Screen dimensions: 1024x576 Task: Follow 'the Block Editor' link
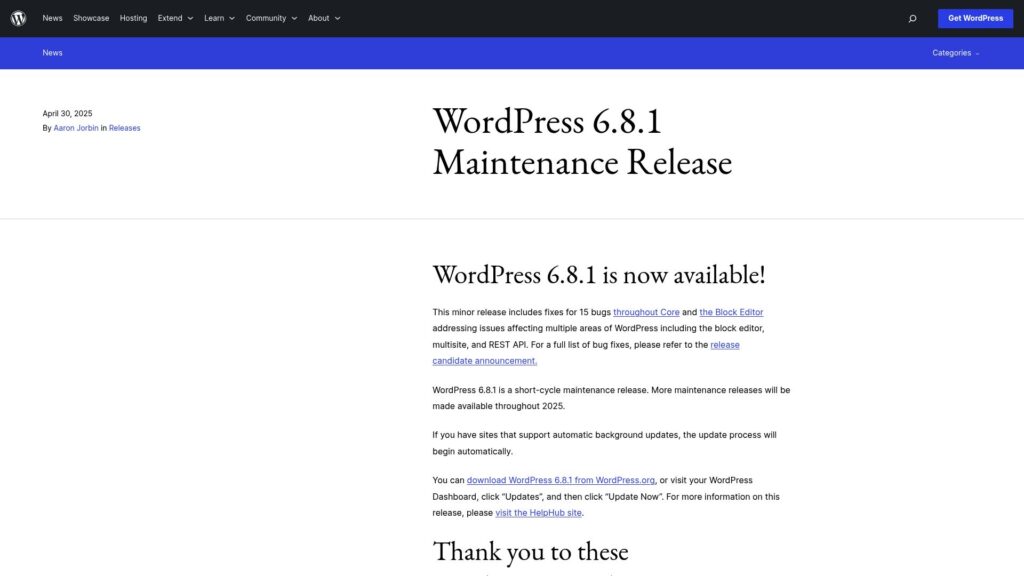click(x=731, y=312)
